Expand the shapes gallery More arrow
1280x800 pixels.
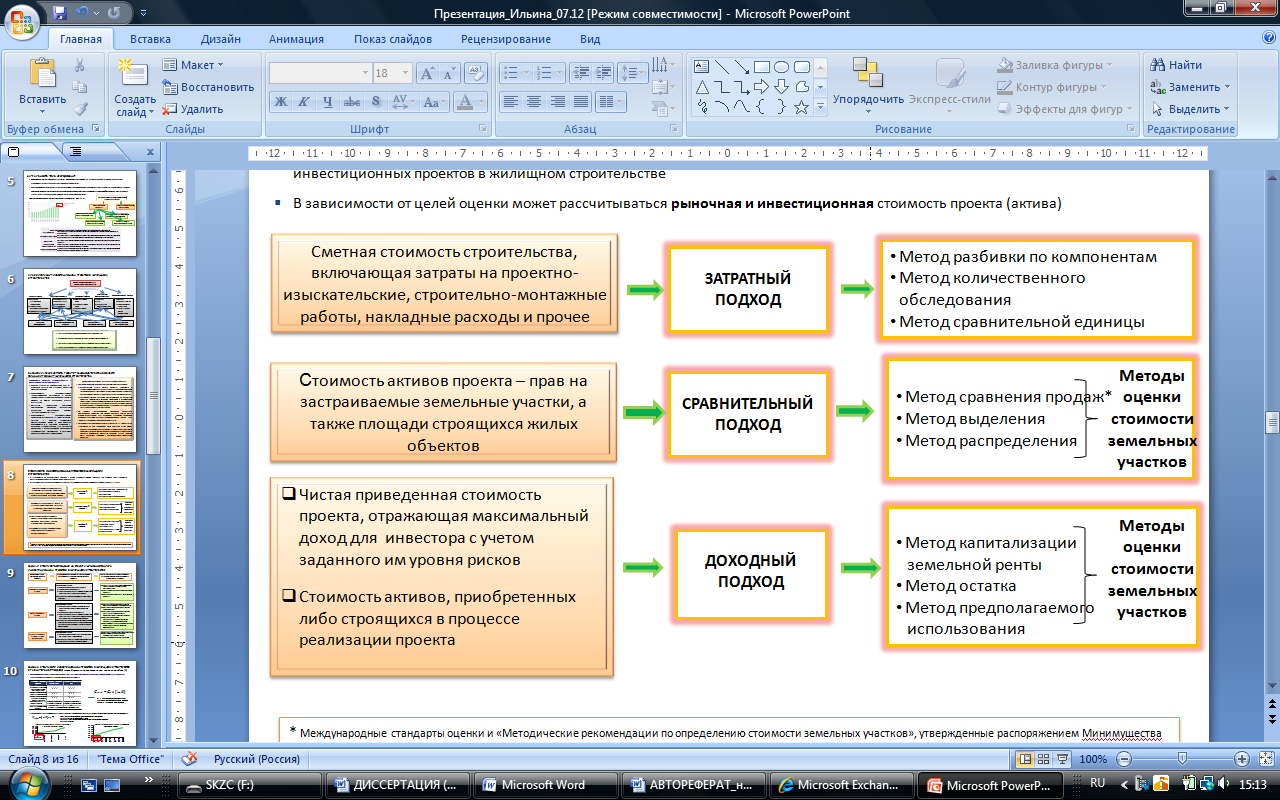click(820, 107)
